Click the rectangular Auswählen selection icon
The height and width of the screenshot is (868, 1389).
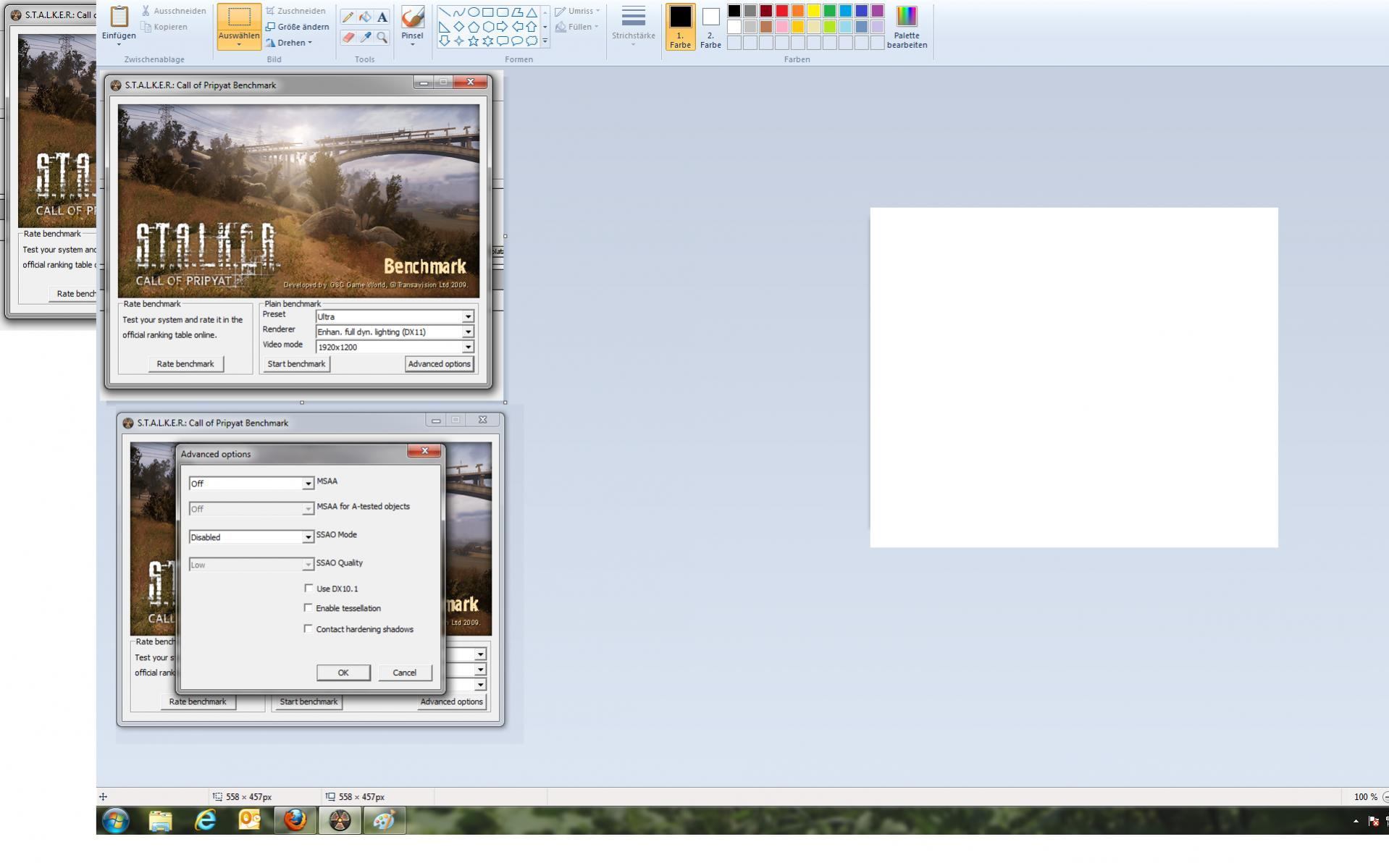pyautogui.click(x=239, y=17)
